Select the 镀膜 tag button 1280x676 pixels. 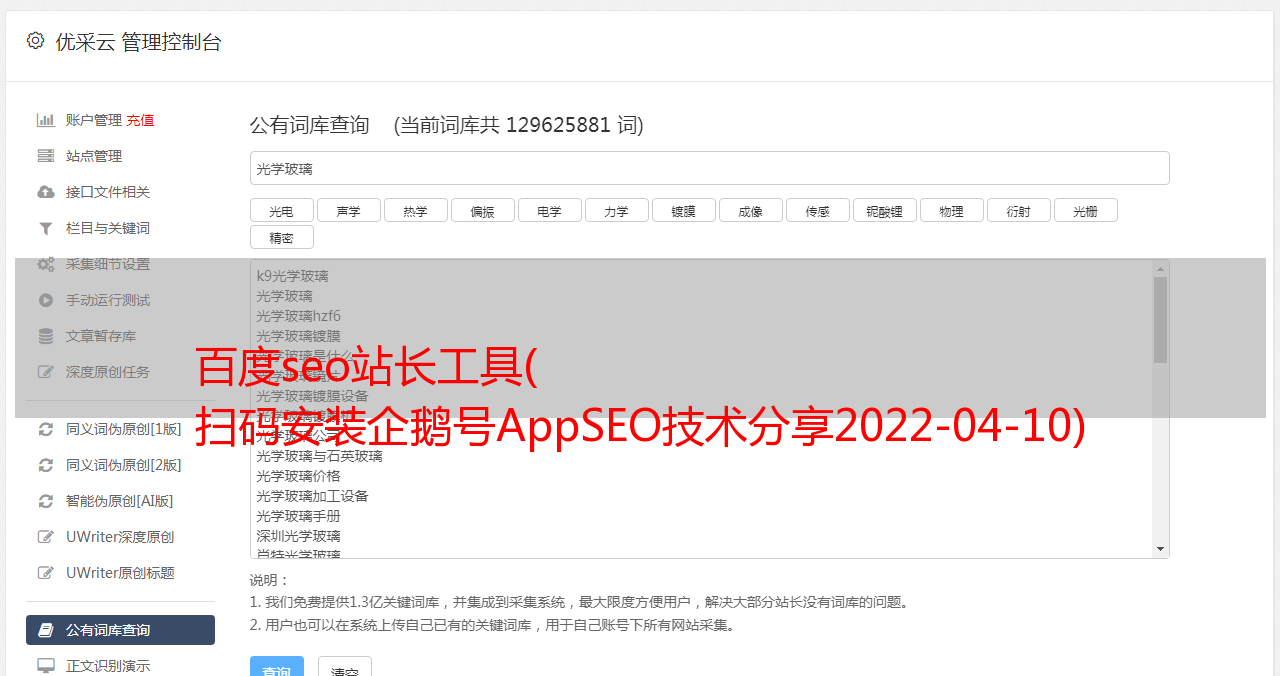pyautogui.click(x=683, y=210)
